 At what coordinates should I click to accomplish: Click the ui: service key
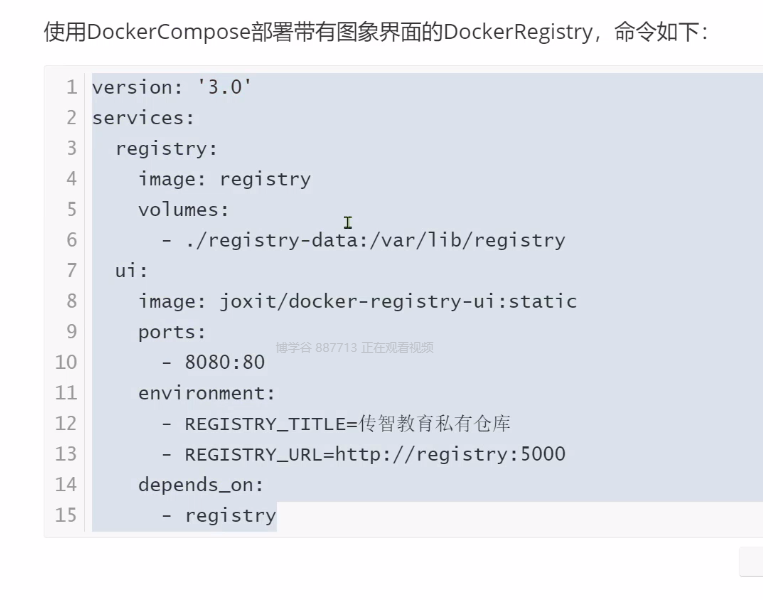coord(132,271)
